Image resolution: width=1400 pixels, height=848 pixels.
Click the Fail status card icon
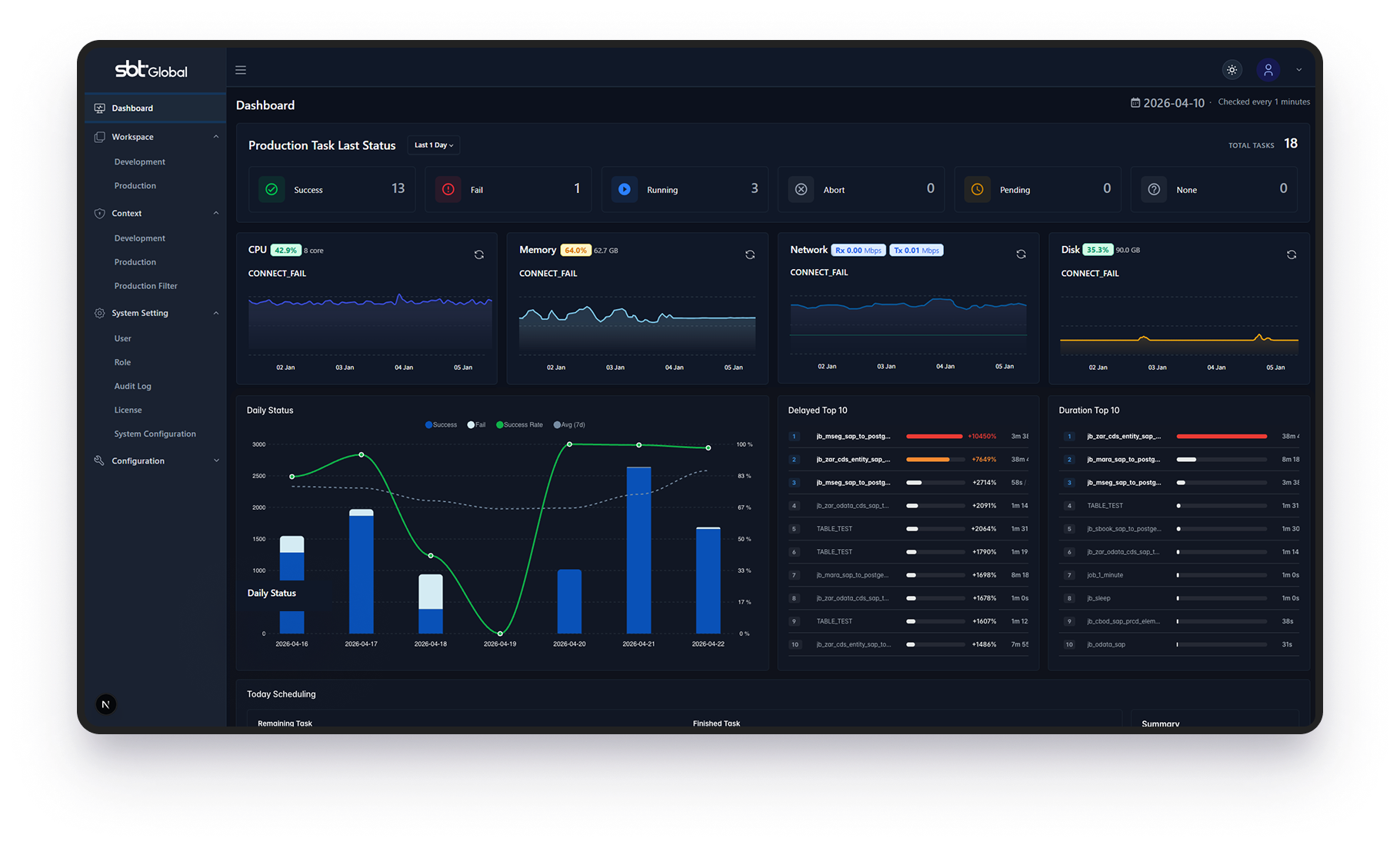448,189
